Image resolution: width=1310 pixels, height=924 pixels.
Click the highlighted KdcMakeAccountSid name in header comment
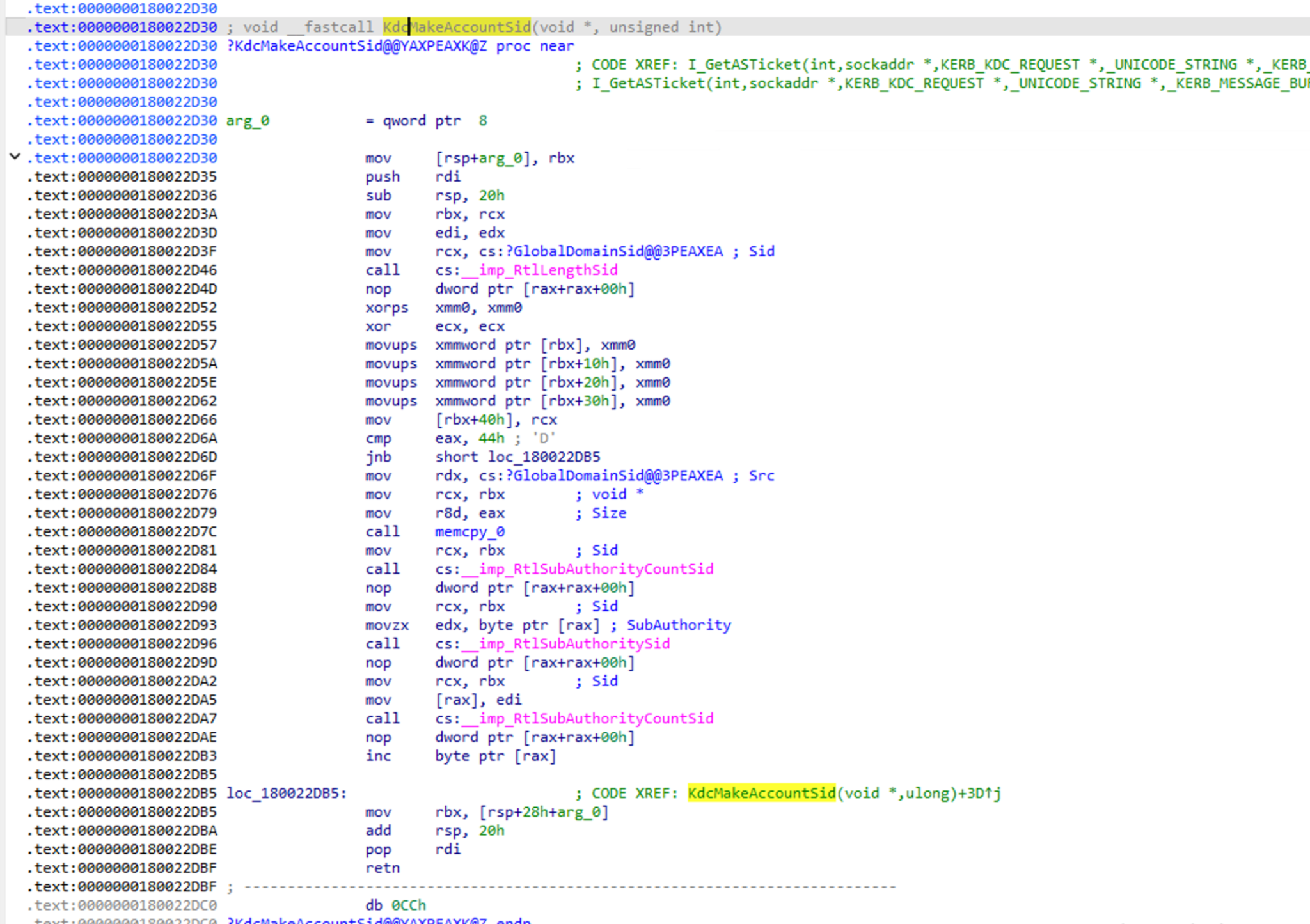[456, 27]
